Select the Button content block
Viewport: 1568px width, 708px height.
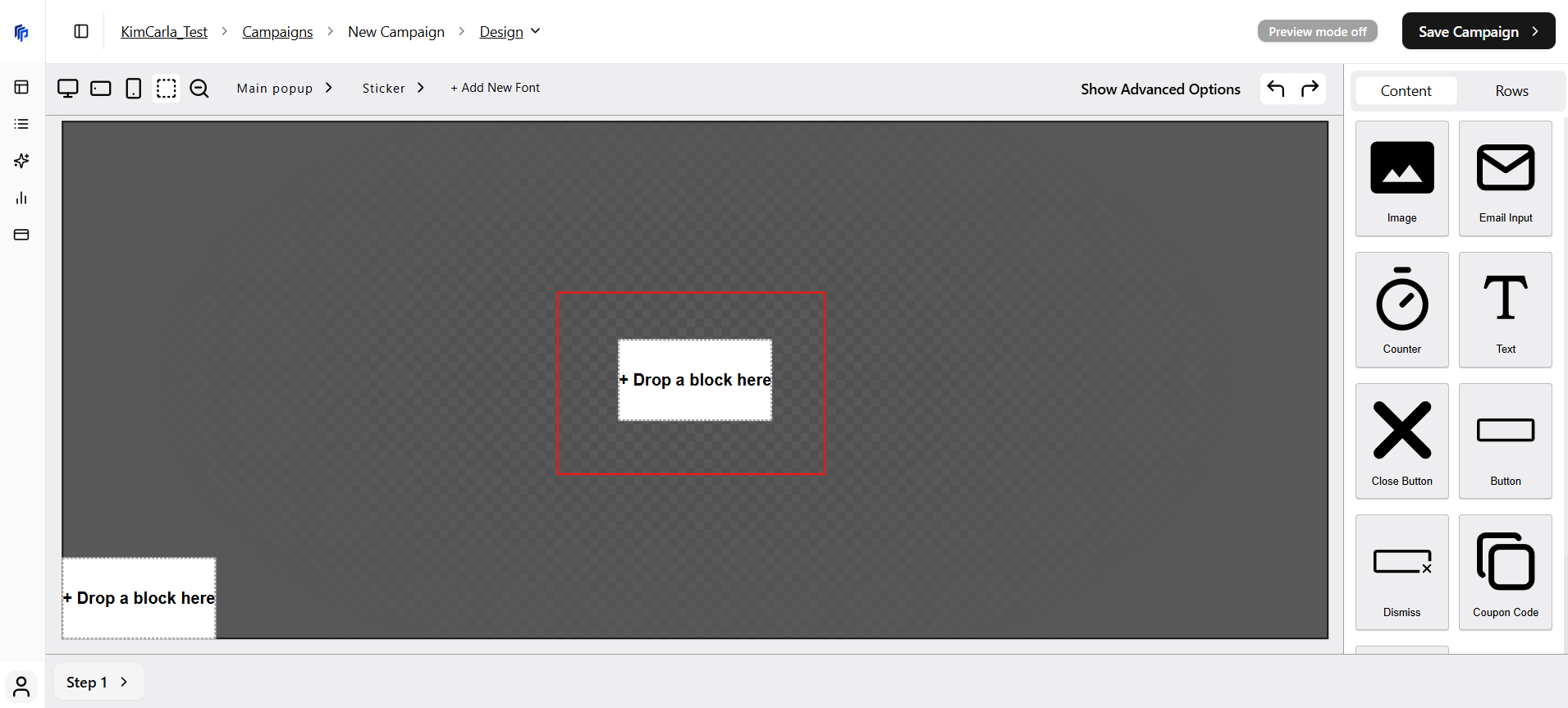[x=1506, y=441]
